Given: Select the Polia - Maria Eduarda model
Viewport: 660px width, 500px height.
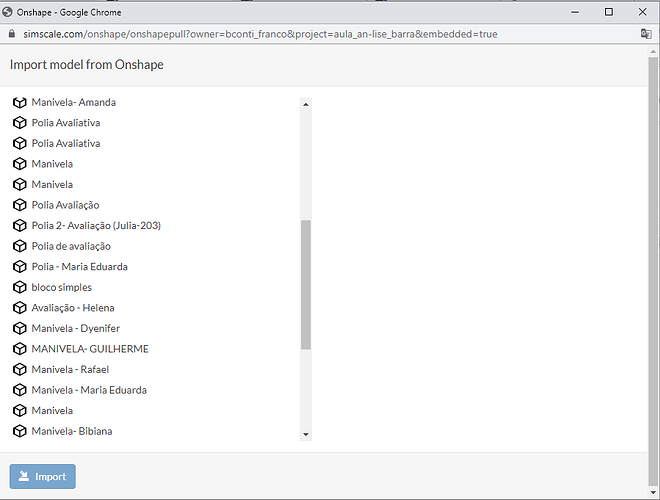Looking at the screenshot, I should (x=80, y=267).
